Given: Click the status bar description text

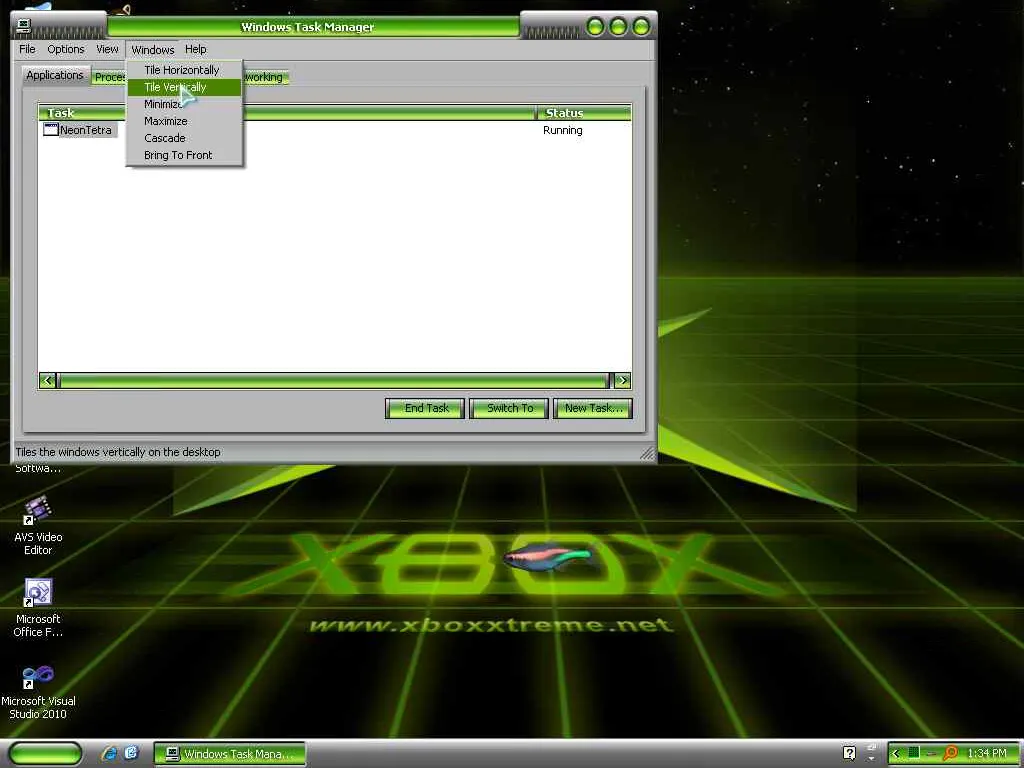Looking at the screenshot, I should pyautogui.click(x=118, y=452).
